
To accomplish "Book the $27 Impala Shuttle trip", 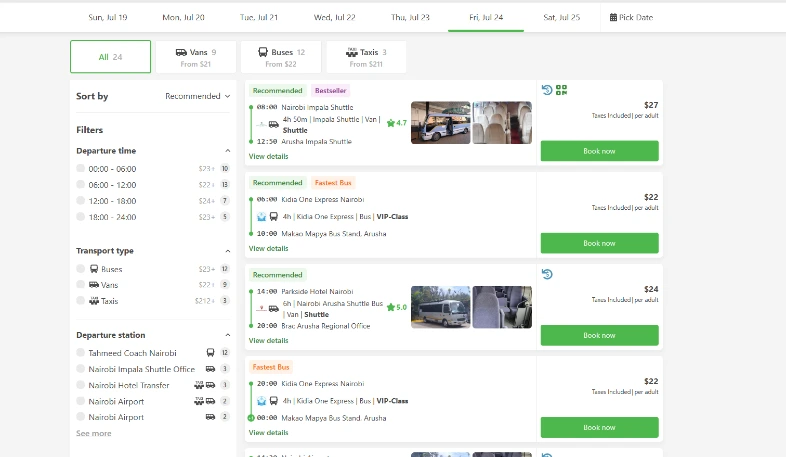I will [x=599, y=151].
